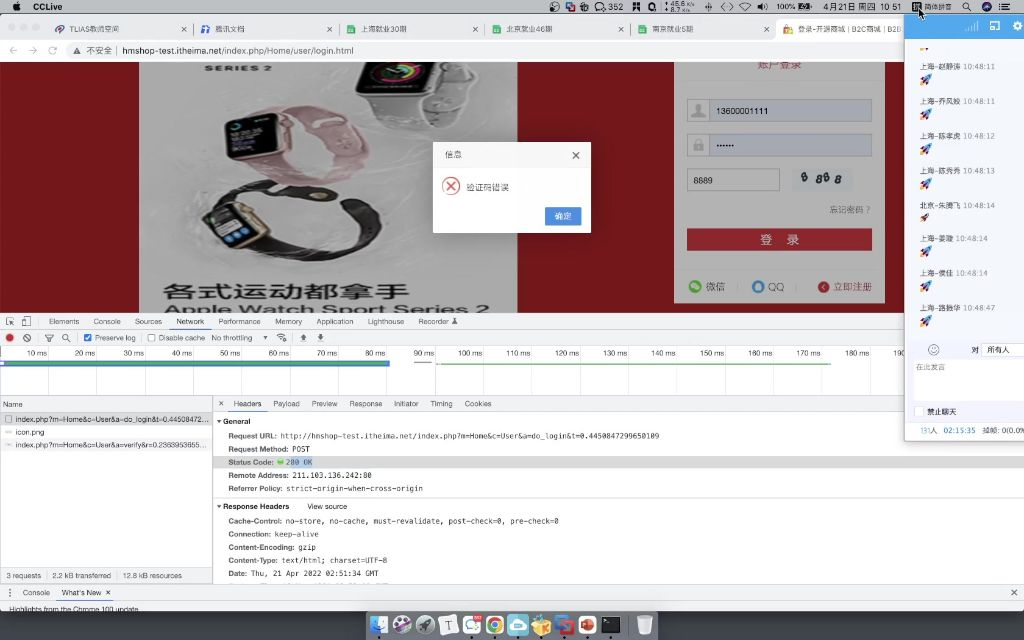Viewport: 1024px width, 640px height.
Task: Enable Disable cache checkbox
Action: click(152, 338)
